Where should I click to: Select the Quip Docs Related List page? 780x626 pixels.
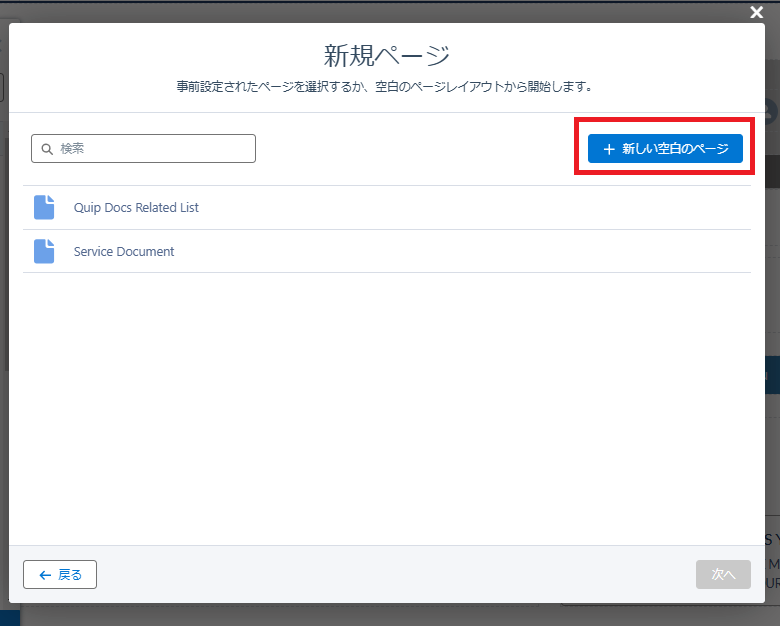coord(387,208)
